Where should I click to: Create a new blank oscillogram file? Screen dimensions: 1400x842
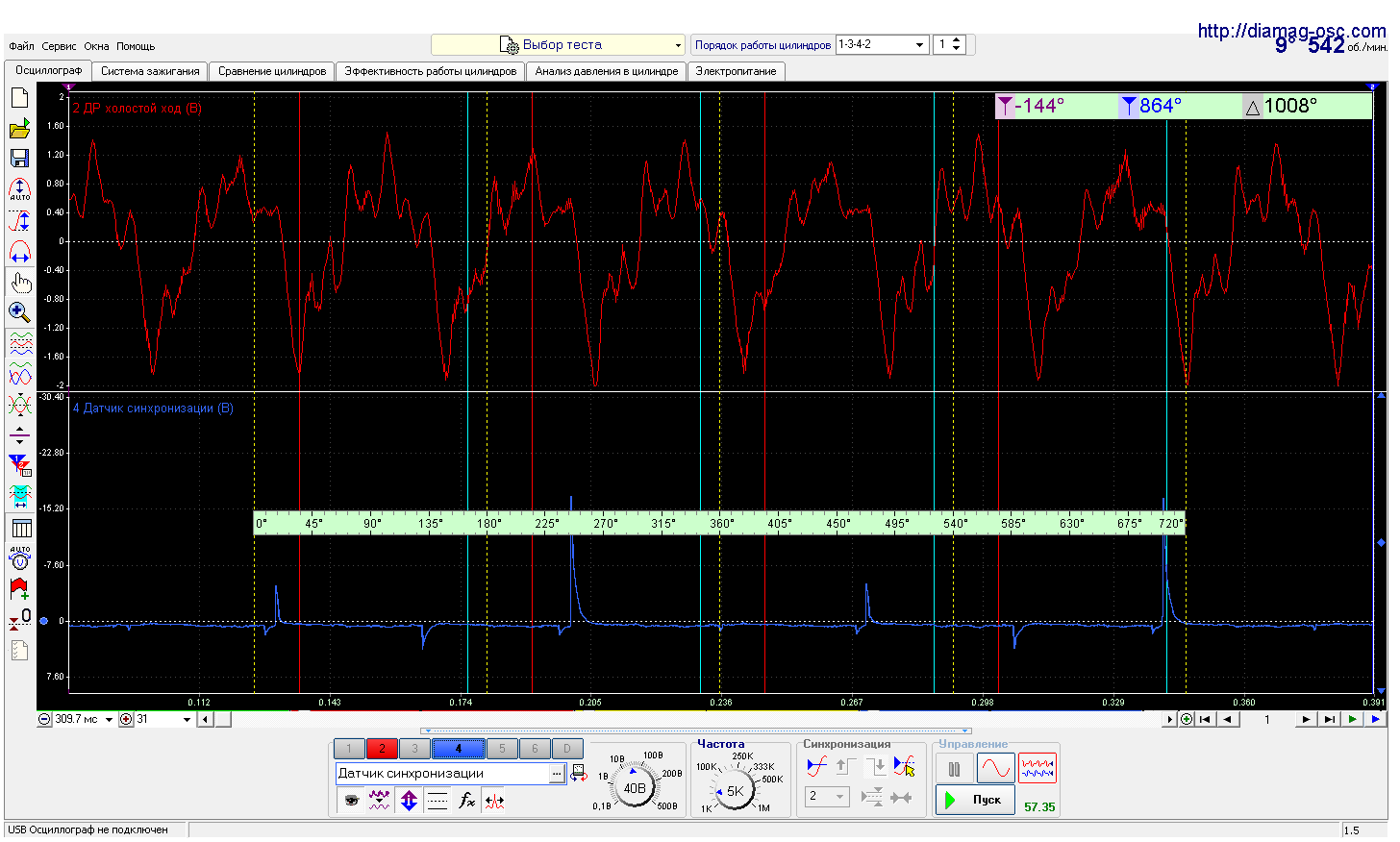tap(19, 98)
